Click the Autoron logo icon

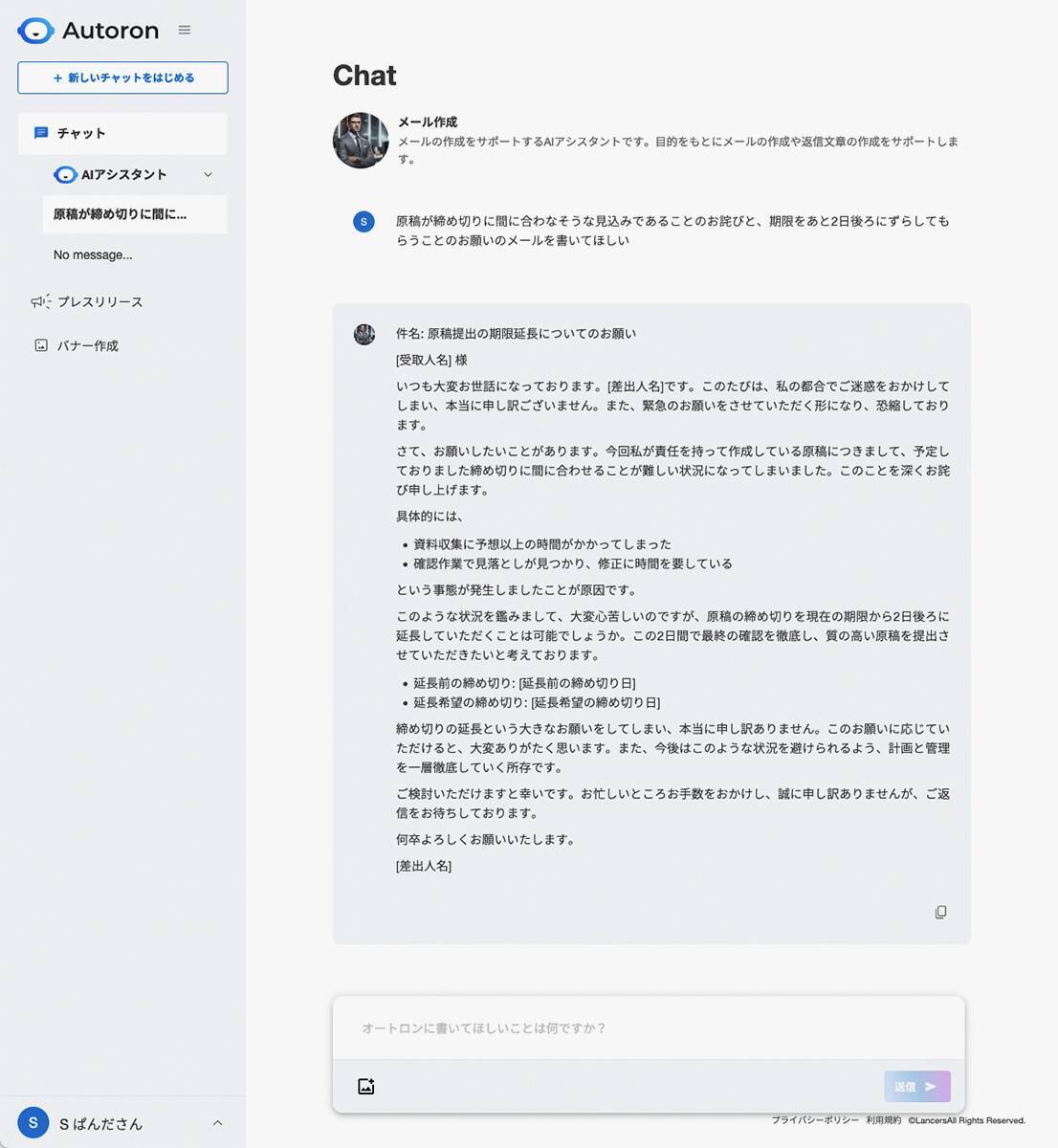click(36, 31)
